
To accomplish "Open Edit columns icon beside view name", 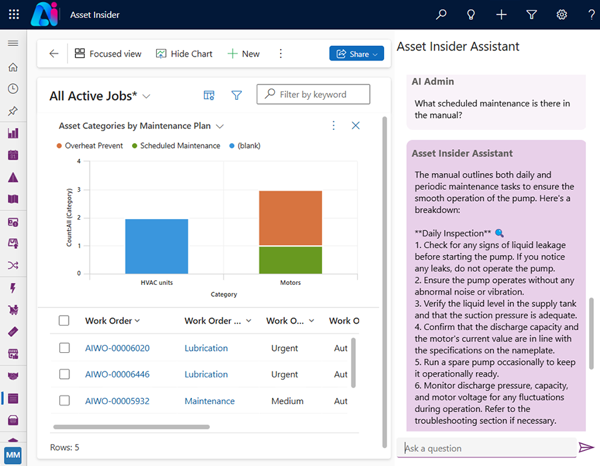I will tap(209, 95).
